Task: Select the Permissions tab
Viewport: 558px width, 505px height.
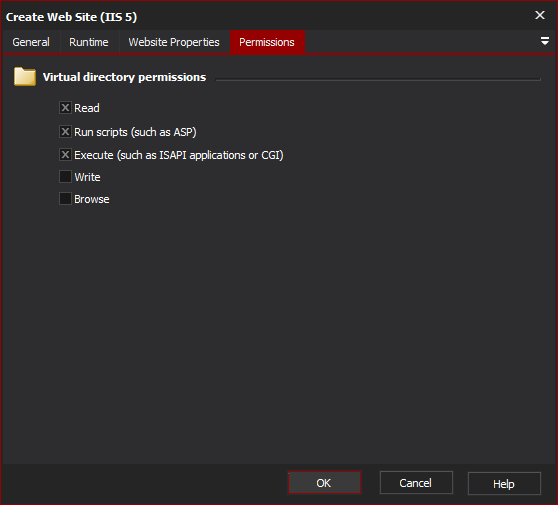Action: tap(267, 42)
